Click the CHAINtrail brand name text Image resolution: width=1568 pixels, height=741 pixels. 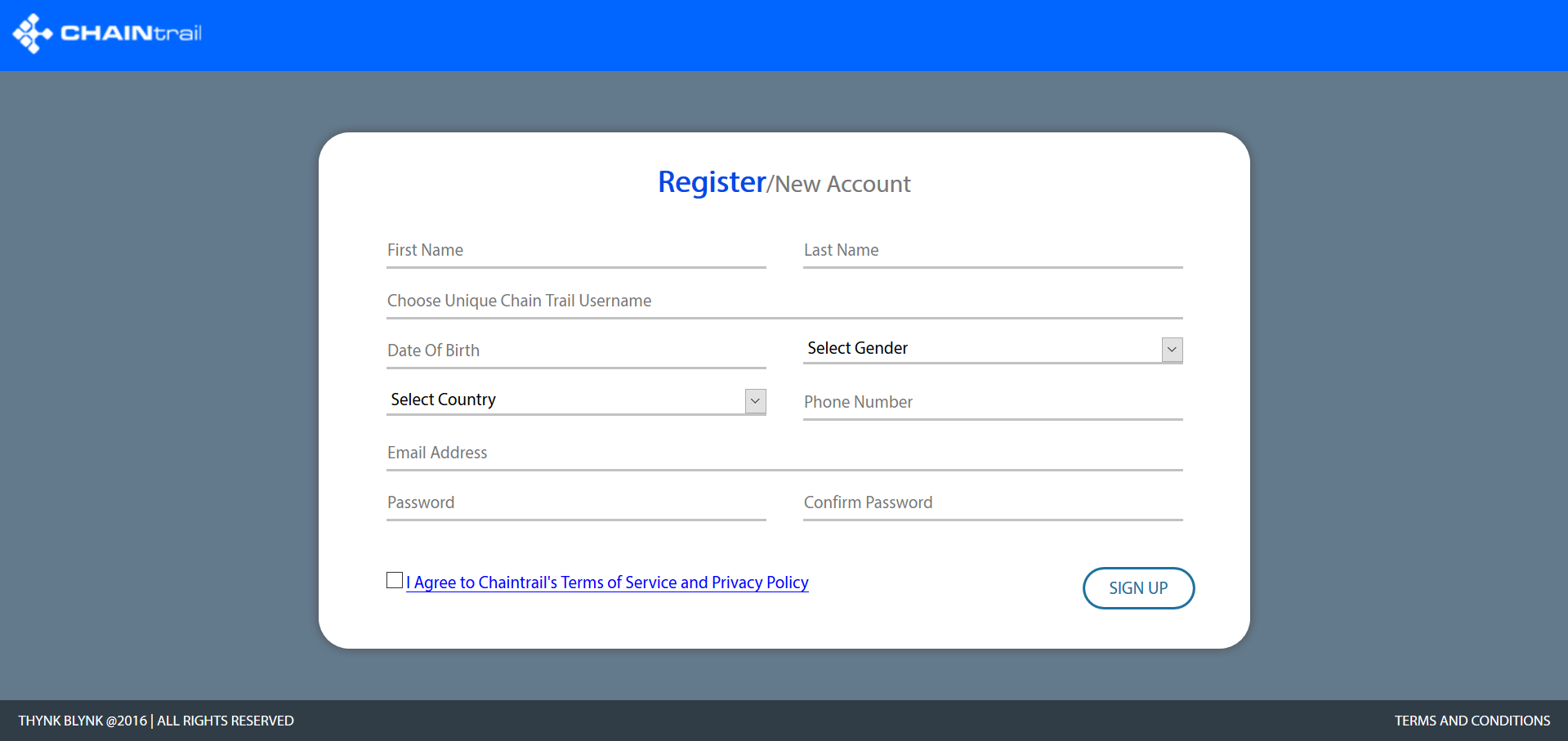point(131,33)
